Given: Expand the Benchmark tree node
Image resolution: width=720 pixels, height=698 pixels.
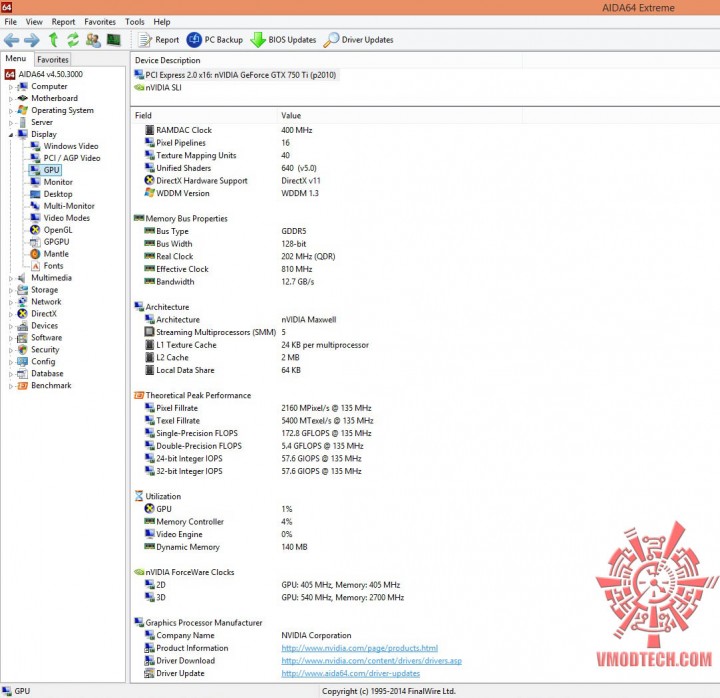Looking at the screenshot, I should 11,386.
